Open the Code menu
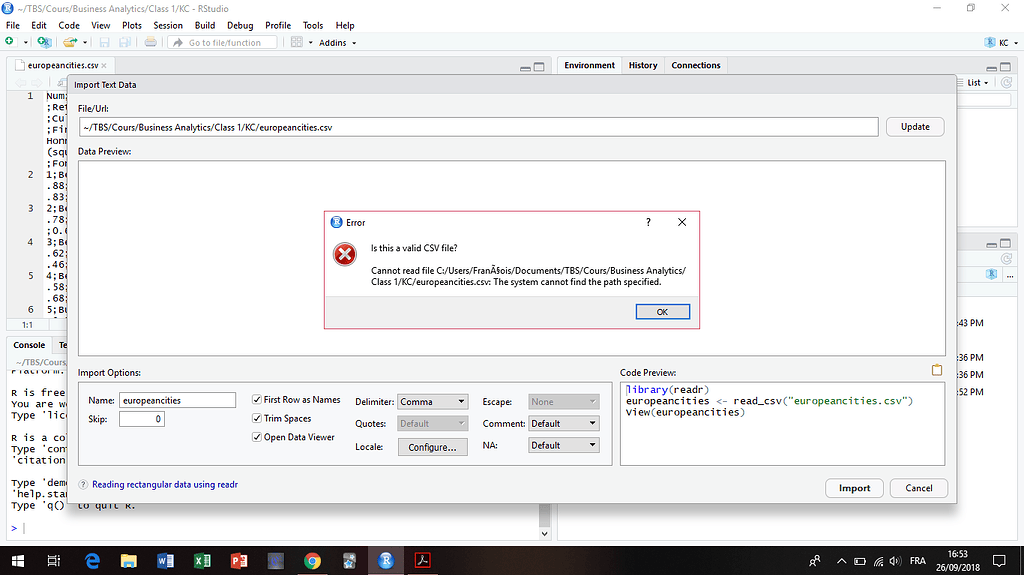Image resolution: width=1024 pixels, height=575 pixels. [69, 25]
